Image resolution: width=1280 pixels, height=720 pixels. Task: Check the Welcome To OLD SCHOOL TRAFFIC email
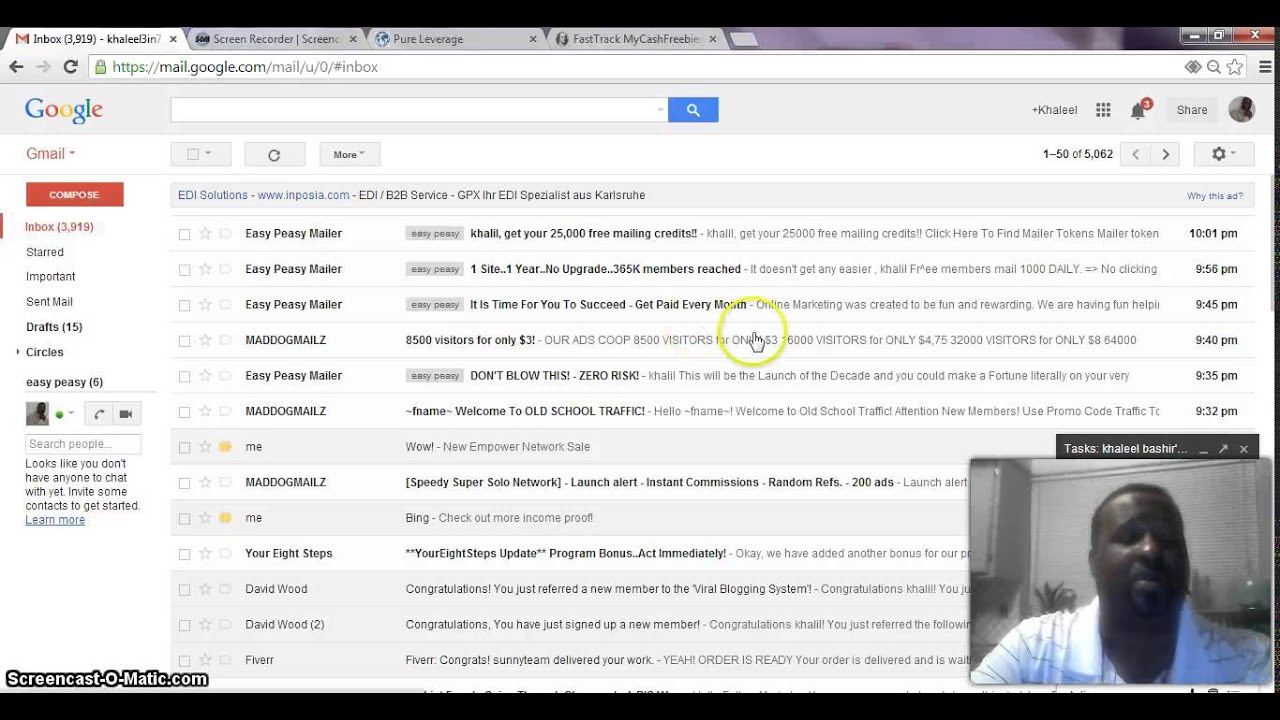[184, 412]
